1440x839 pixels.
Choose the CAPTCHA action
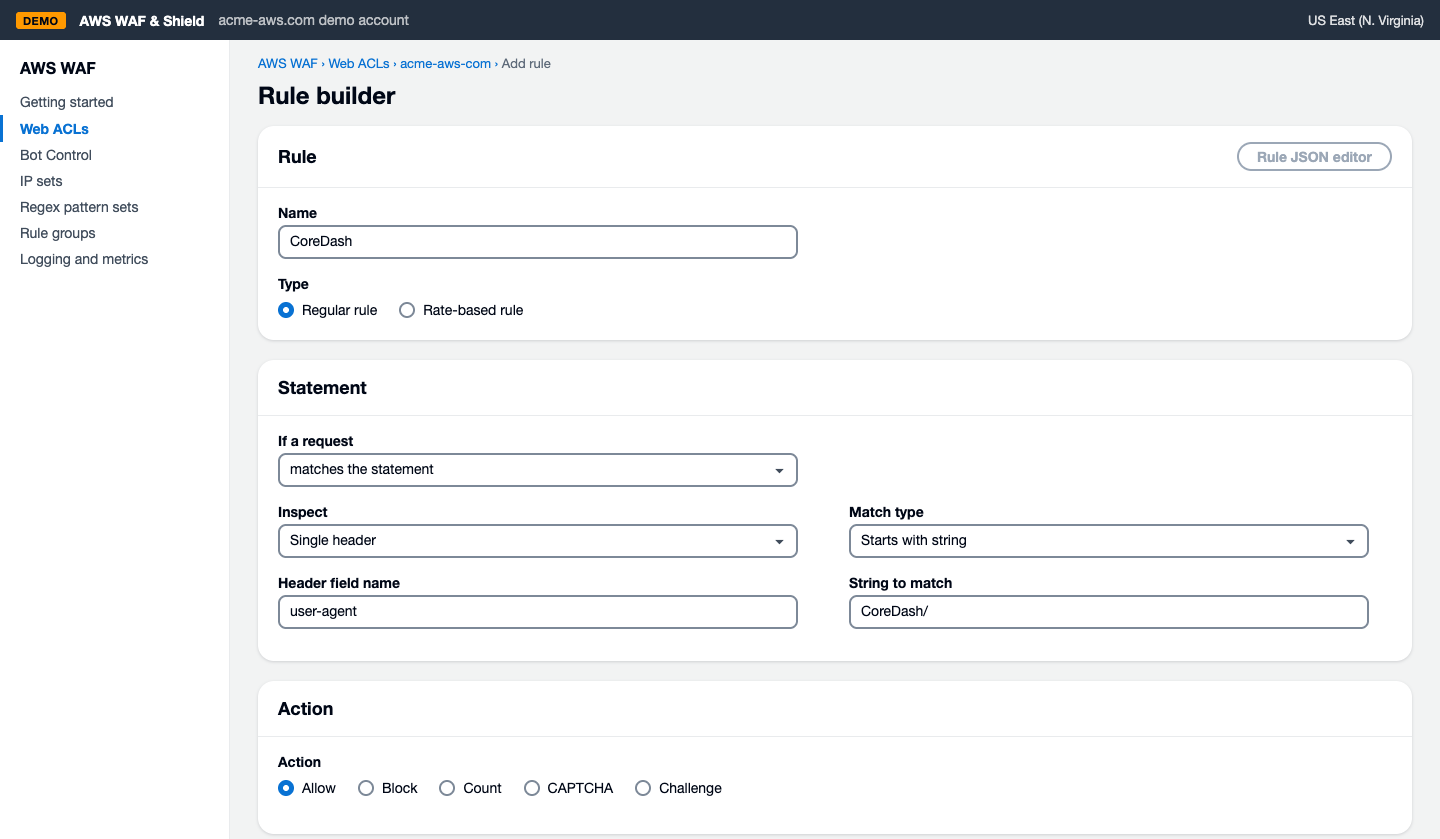coord(531,788)
